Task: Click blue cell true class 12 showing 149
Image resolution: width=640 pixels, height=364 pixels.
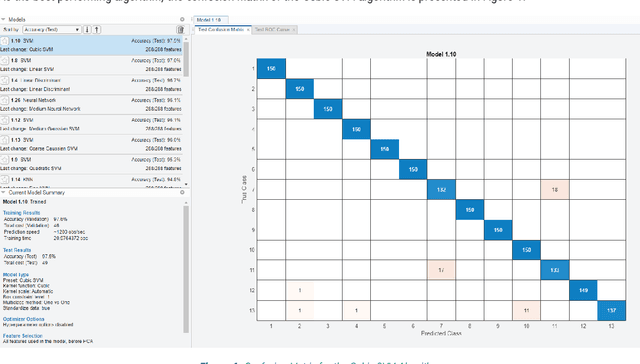Action: [583, 290]
